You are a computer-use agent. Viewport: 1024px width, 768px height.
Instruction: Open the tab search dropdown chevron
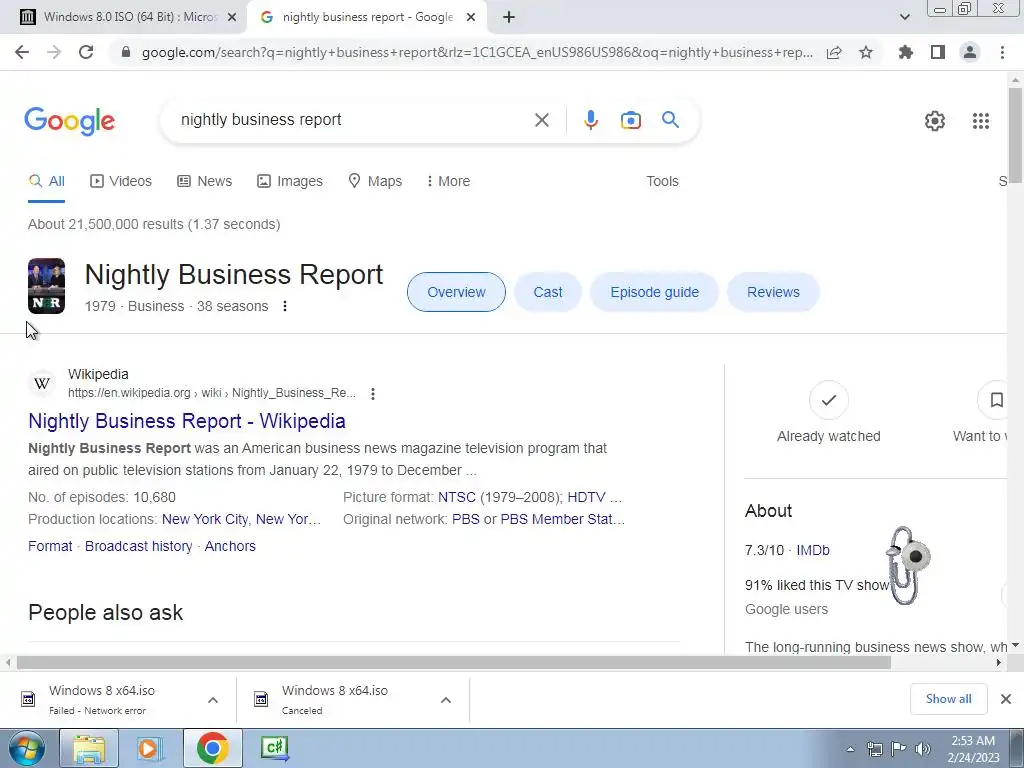pyautogui.click(x=904, y=17)
